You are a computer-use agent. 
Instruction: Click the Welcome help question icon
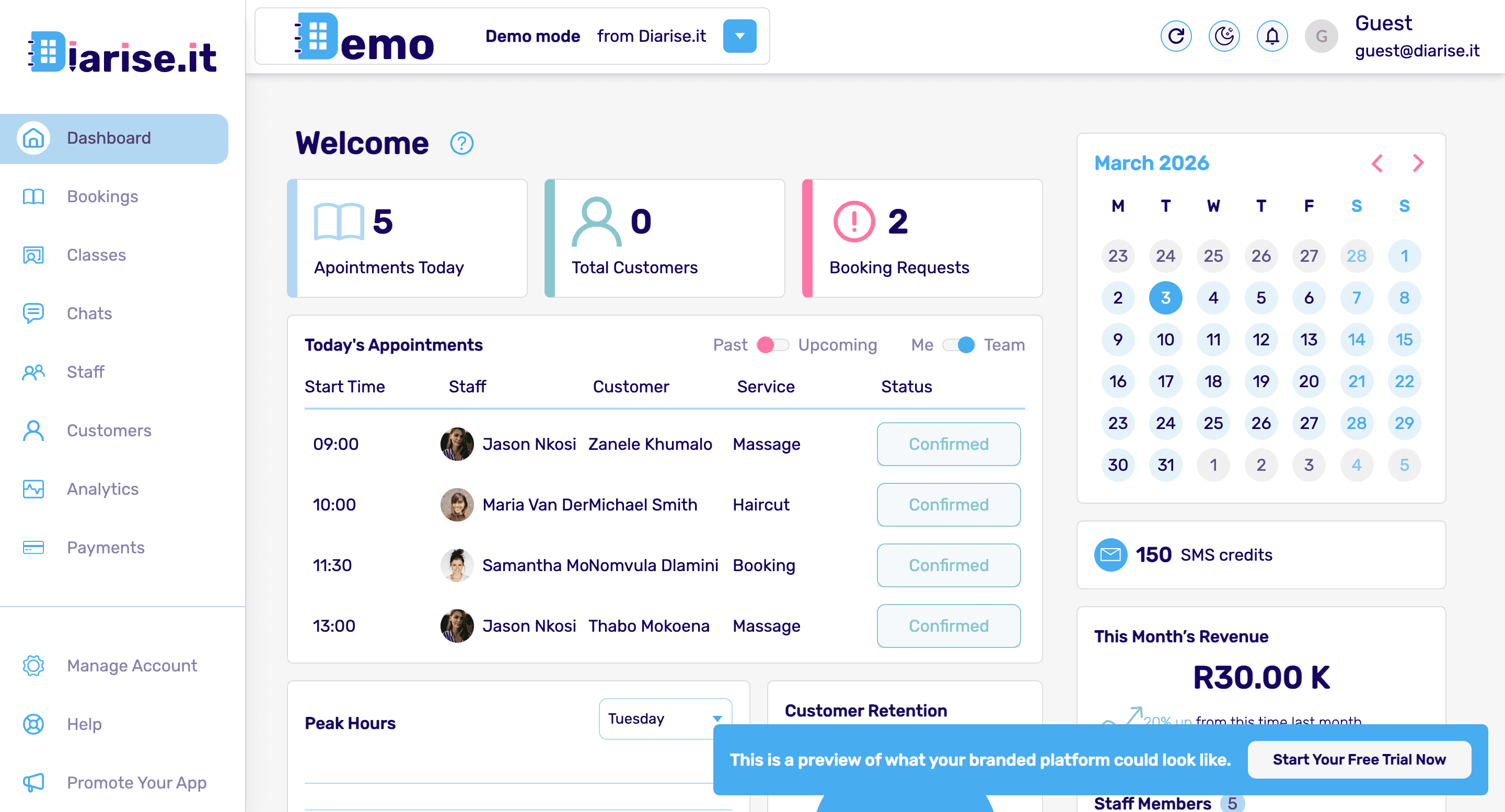click(x=461, y=143)
